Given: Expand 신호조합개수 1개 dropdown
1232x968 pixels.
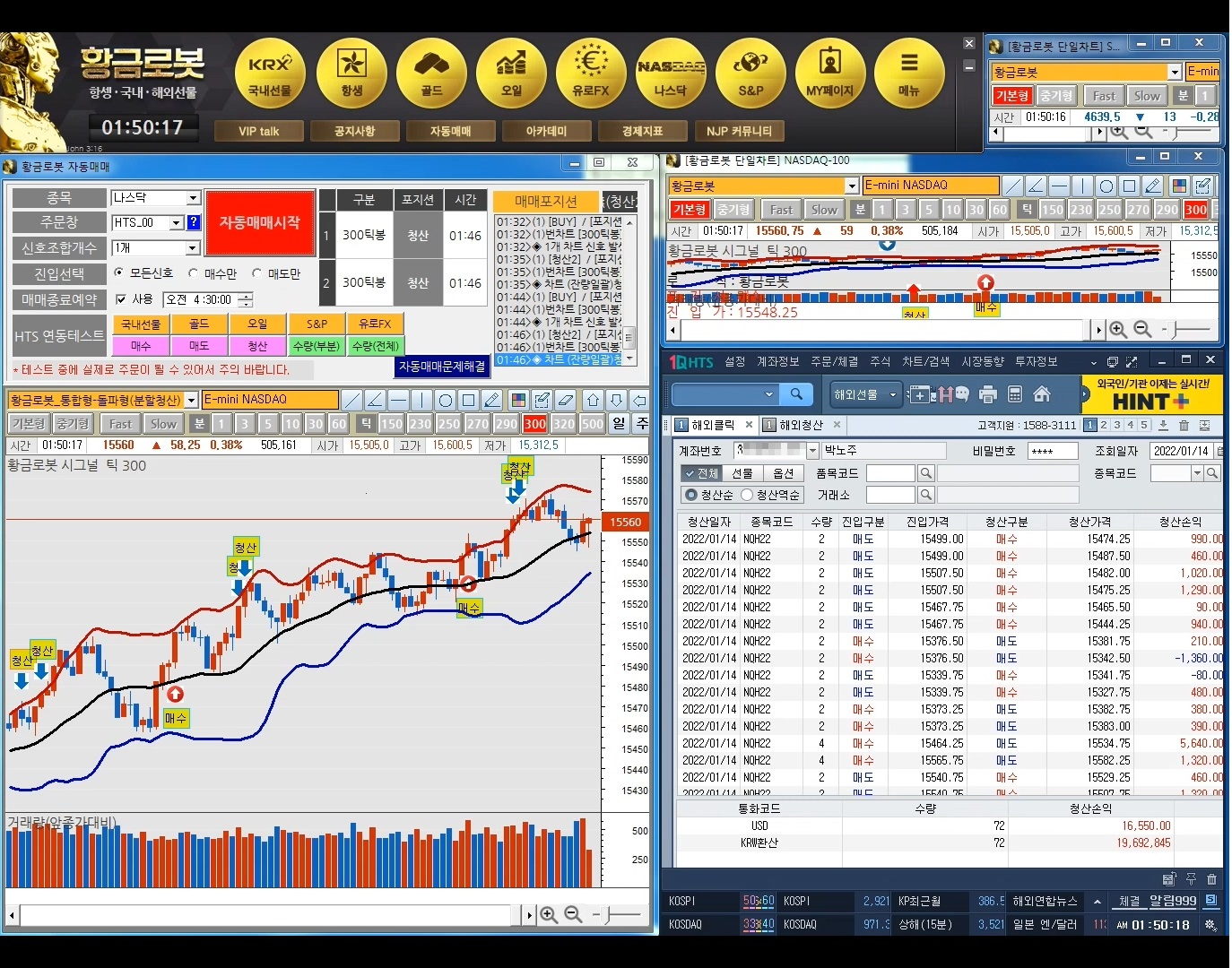Looking at the screenshot, I should [193, 247].
